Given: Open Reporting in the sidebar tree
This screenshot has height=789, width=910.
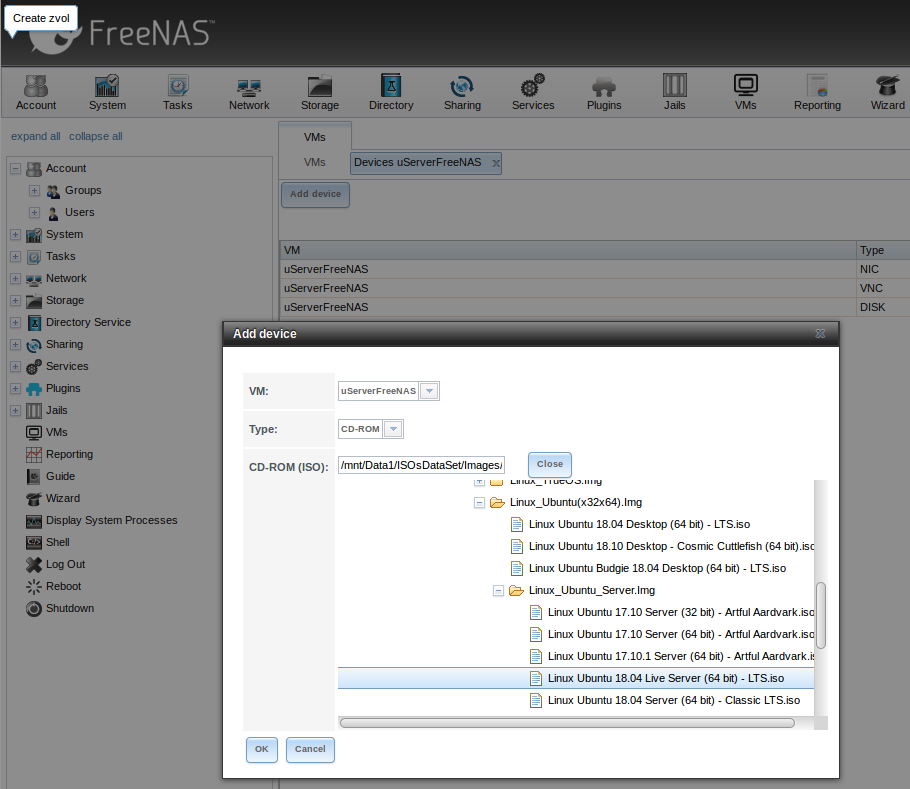Looking at the screenshot, I should click(x=69, y=454).
